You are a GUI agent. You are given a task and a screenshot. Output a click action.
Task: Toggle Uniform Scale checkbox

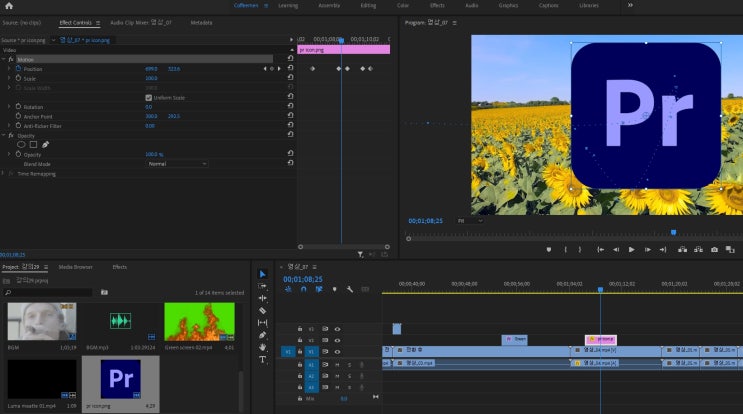[x=148, y=98]
